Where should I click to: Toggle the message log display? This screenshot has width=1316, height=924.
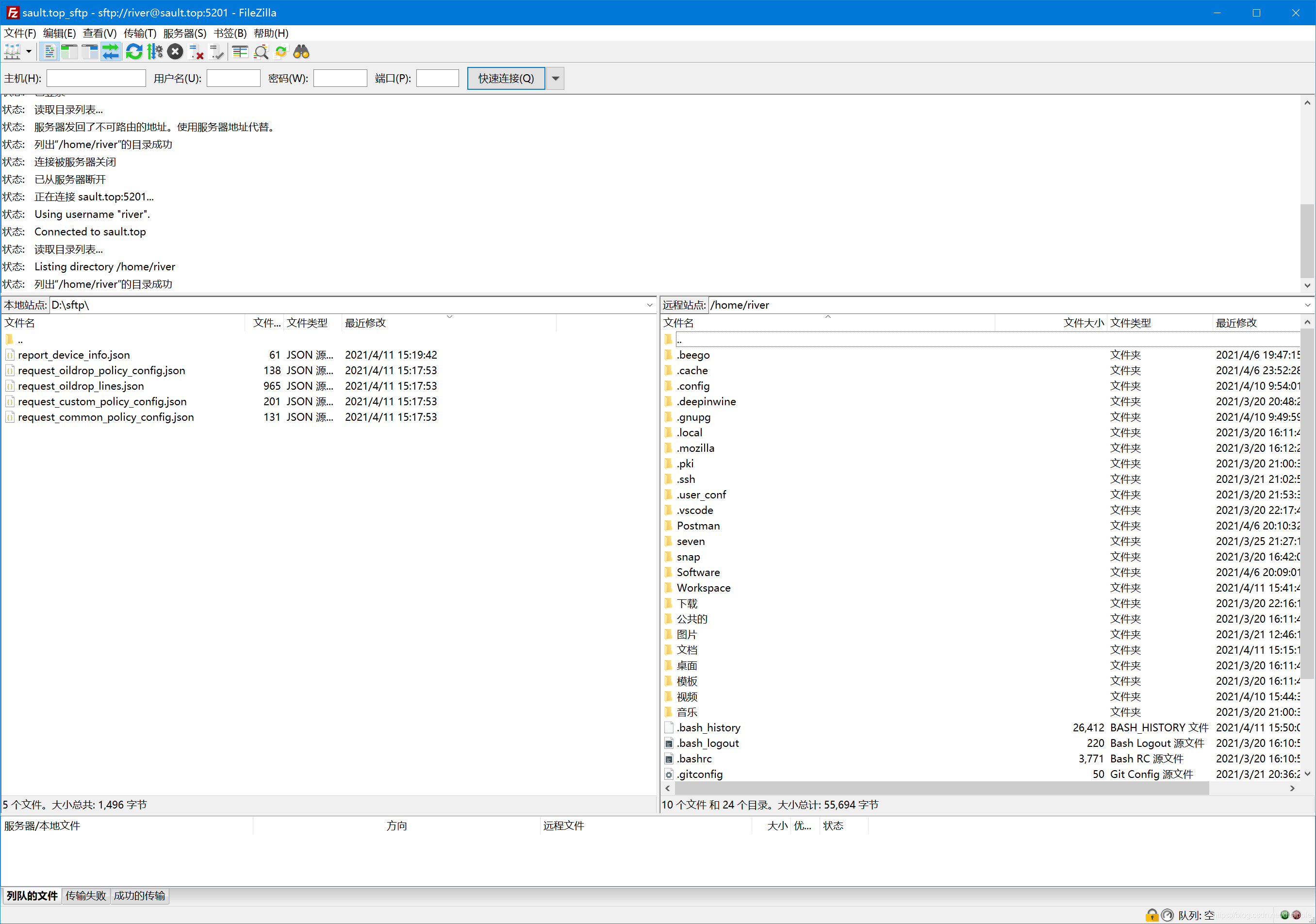coord(50,52)
